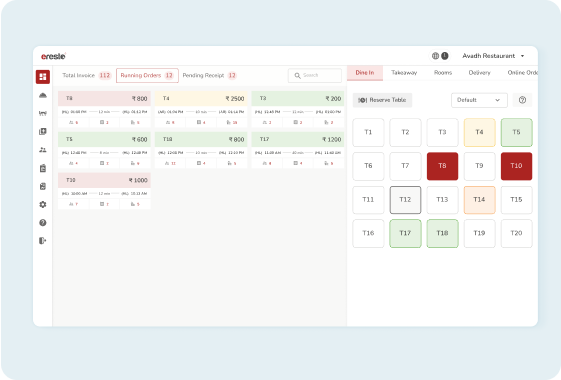Open the clipboard reports icon in sidebar
561x380 pixels.
coord(43,168)
